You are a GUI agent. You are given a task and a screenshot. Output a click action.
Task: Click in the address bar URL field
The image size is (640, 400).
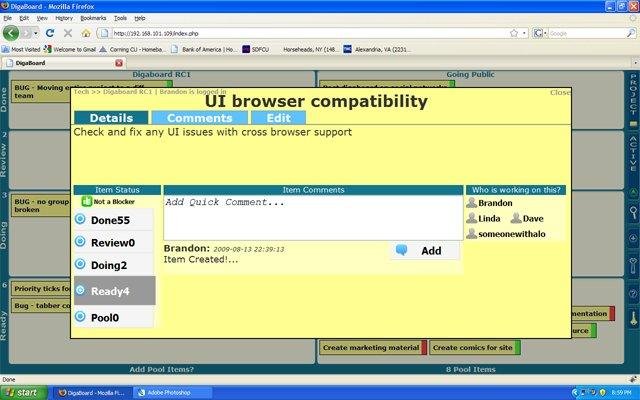pyautogui.click(x=310, y=33)
